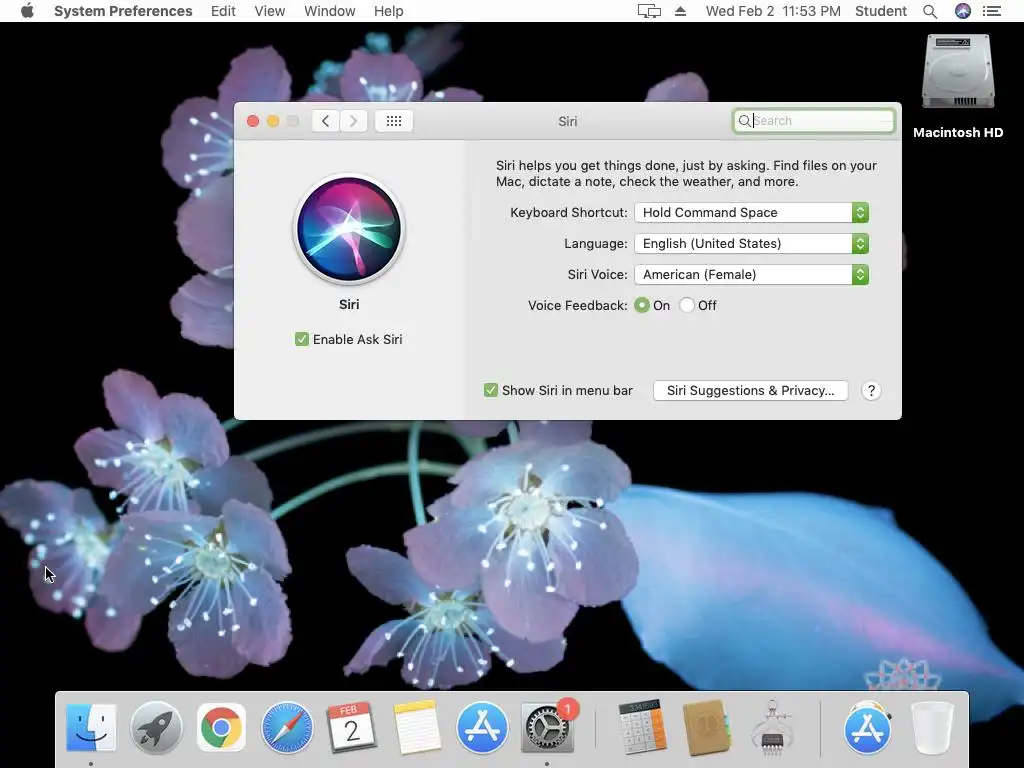
Task: Open Spotlight search magnifier in menu bar
Action: 930,11
